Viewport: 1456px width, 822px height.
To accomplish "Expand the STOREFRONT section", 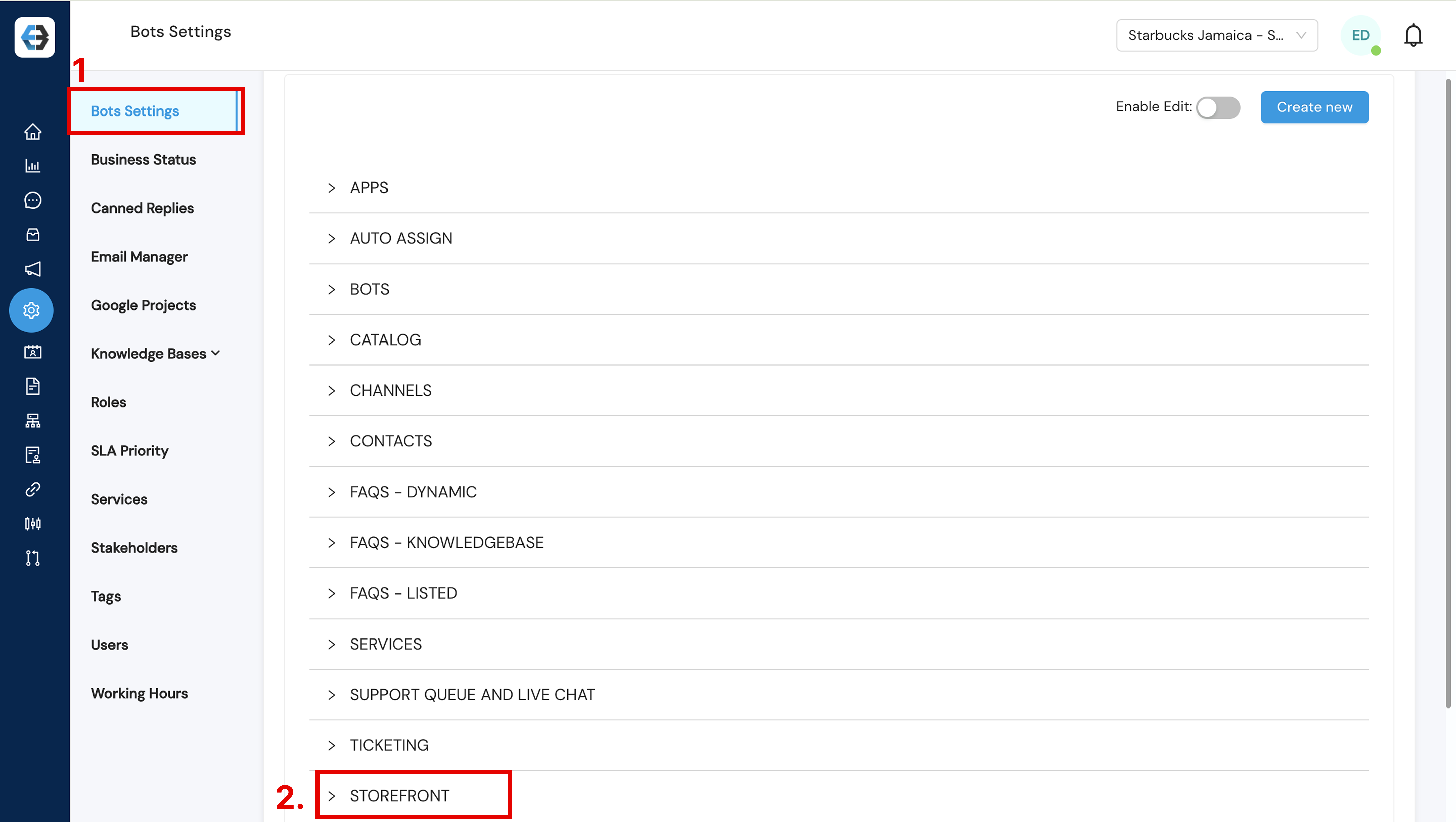I will (839, 796).
